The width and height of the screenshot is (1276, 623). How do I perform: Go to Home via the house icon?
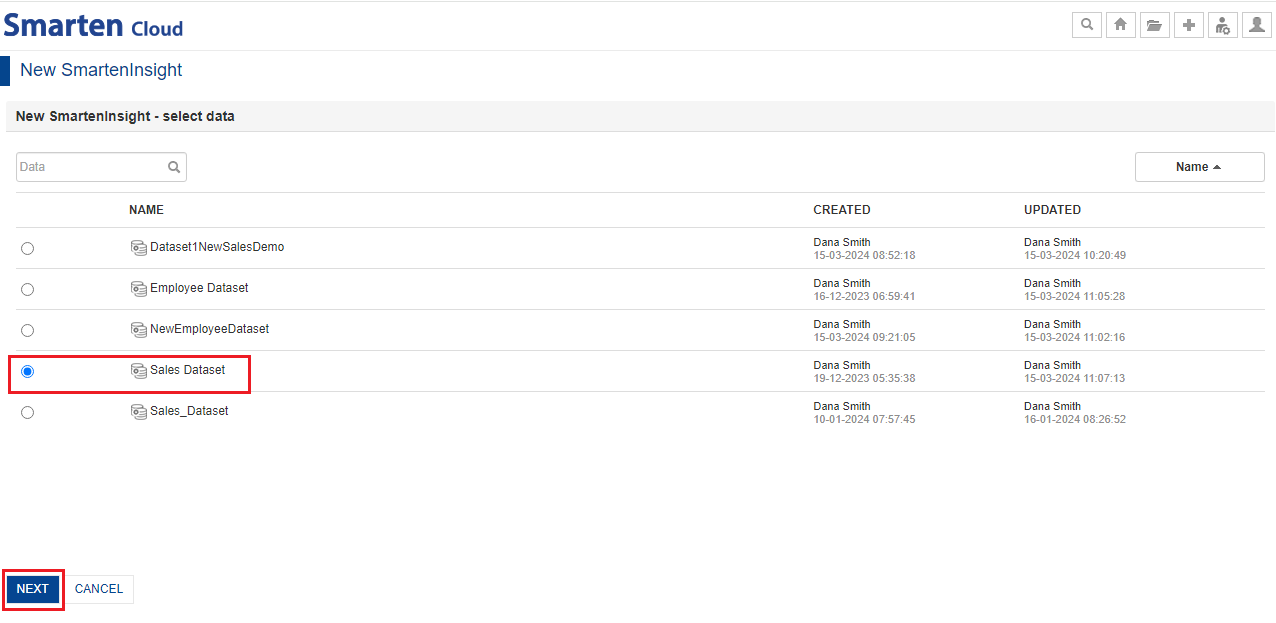(x=1121, y=25)
